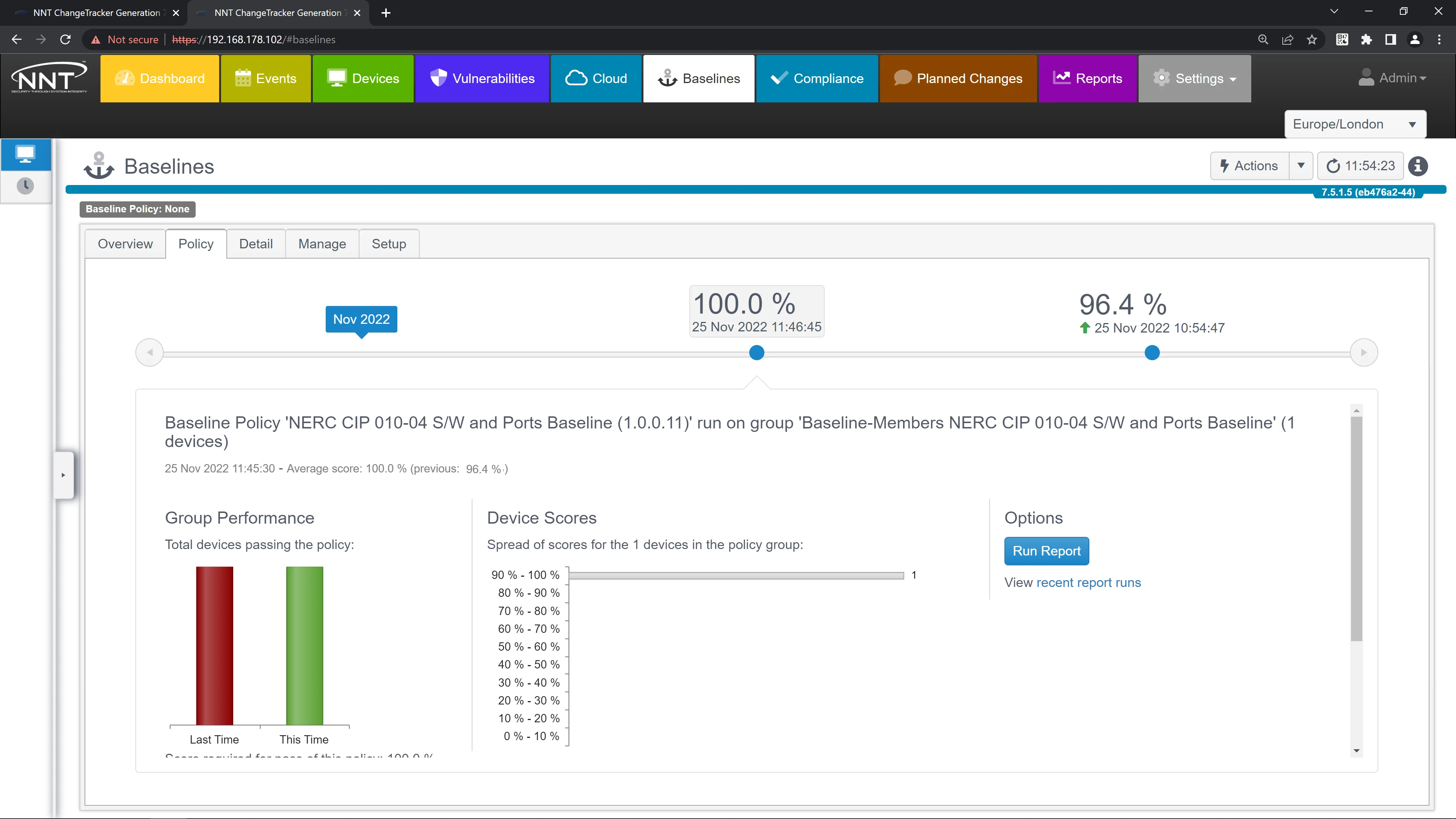Viewport: 1456px width, 819px height.
Task: Click the Last Time red bar
Action: point(214,645)
